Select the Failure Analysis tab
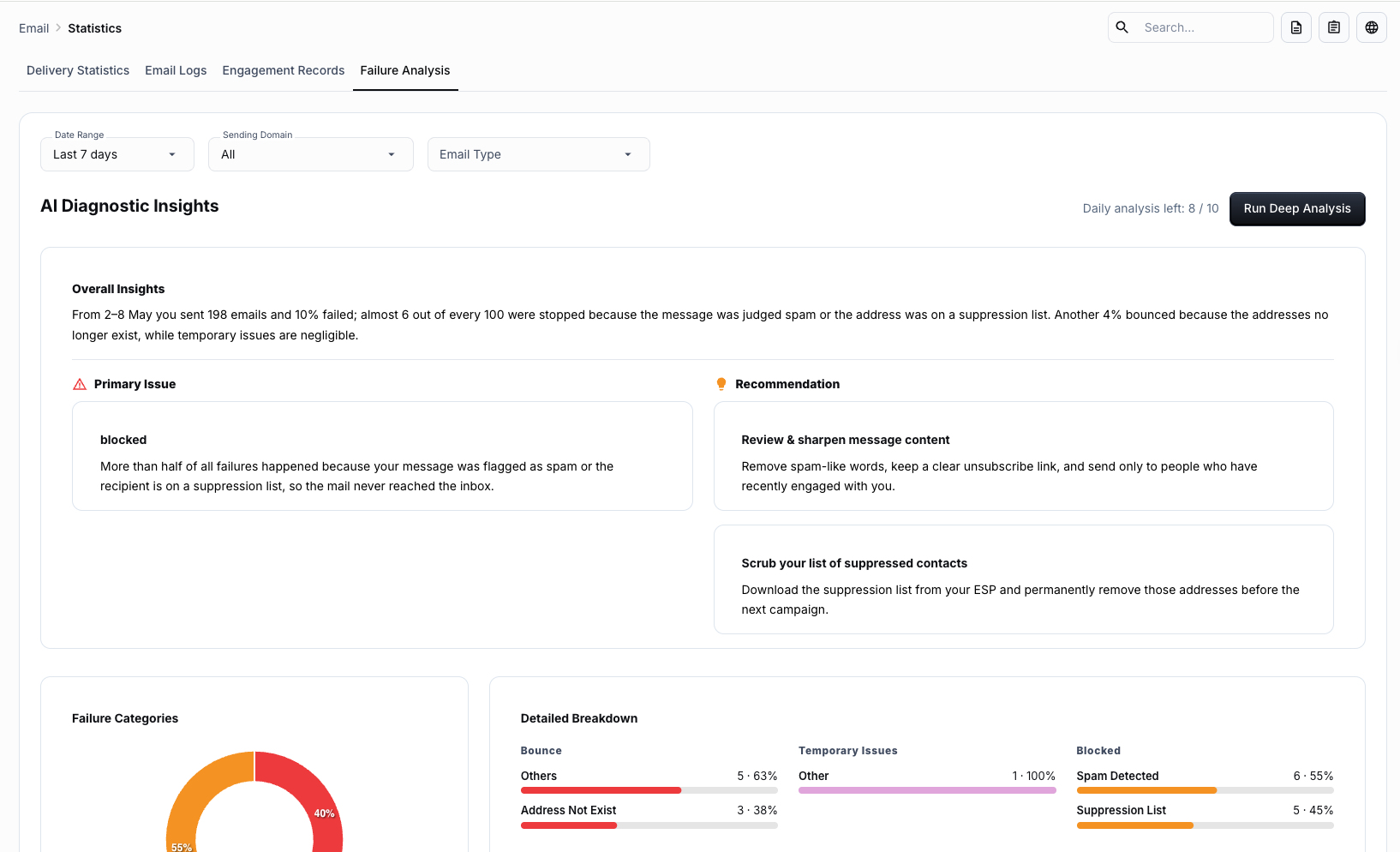Image resolution: width=1400 pixels, height=852 pixels. coord(405,70)
